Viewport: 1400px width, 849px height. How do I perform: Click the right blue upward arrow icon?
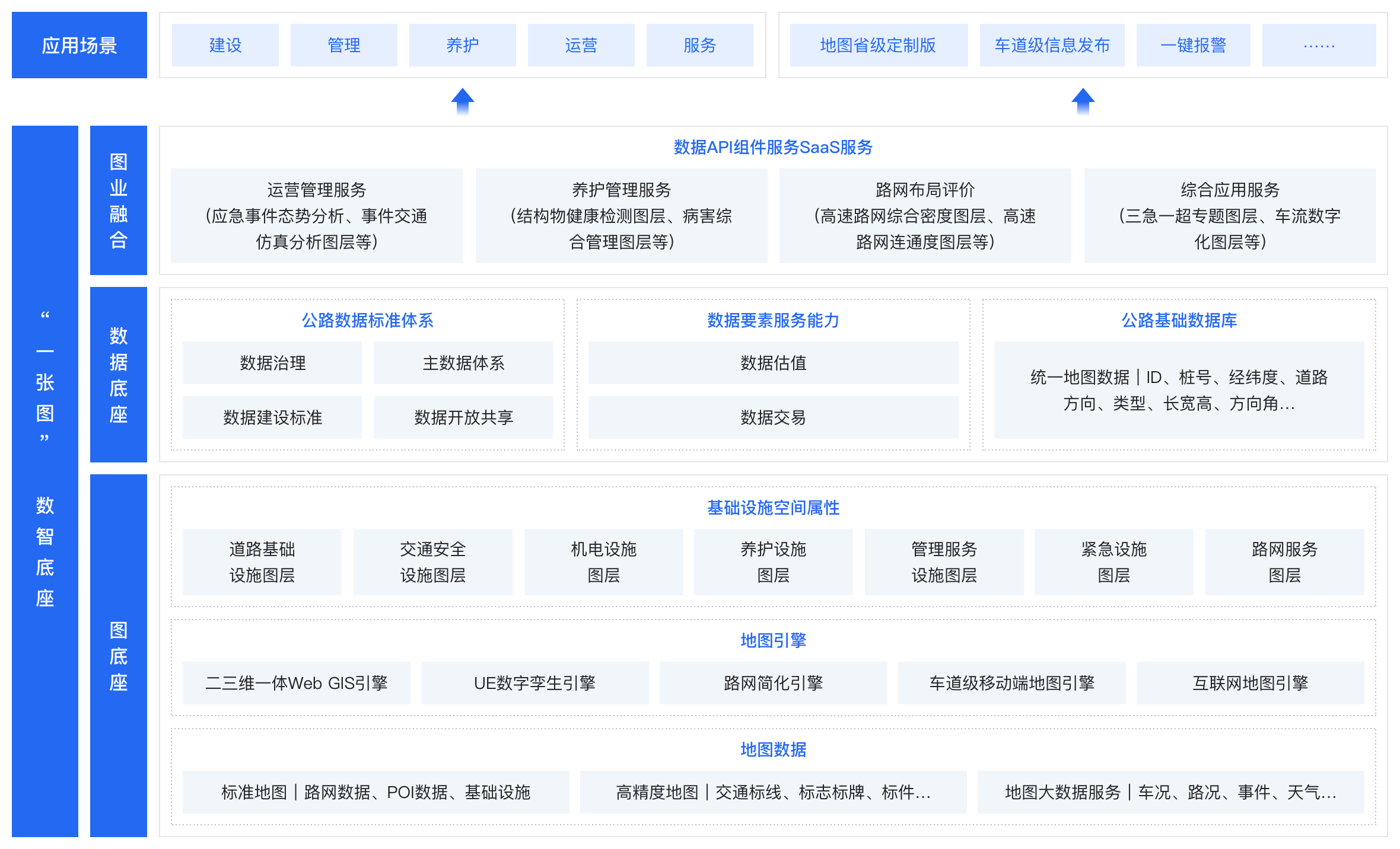(1083, 101)
